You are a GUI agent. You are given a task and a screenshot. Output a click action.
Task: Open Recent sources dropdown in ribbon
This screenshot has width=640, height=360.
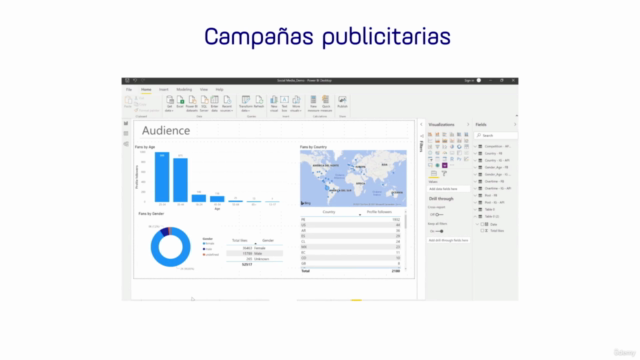coord(227,104)
